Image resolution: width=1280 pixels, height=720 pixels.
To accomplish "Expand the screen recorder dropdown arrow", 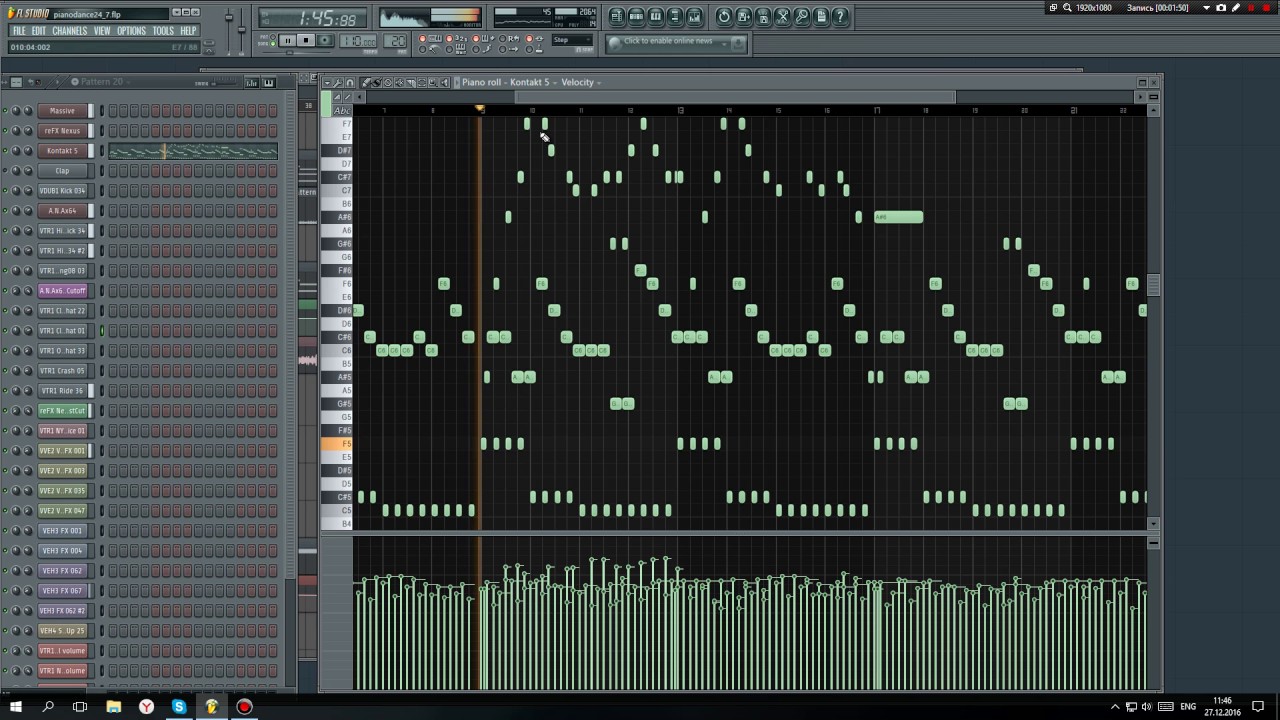I will coord(1206,8).
